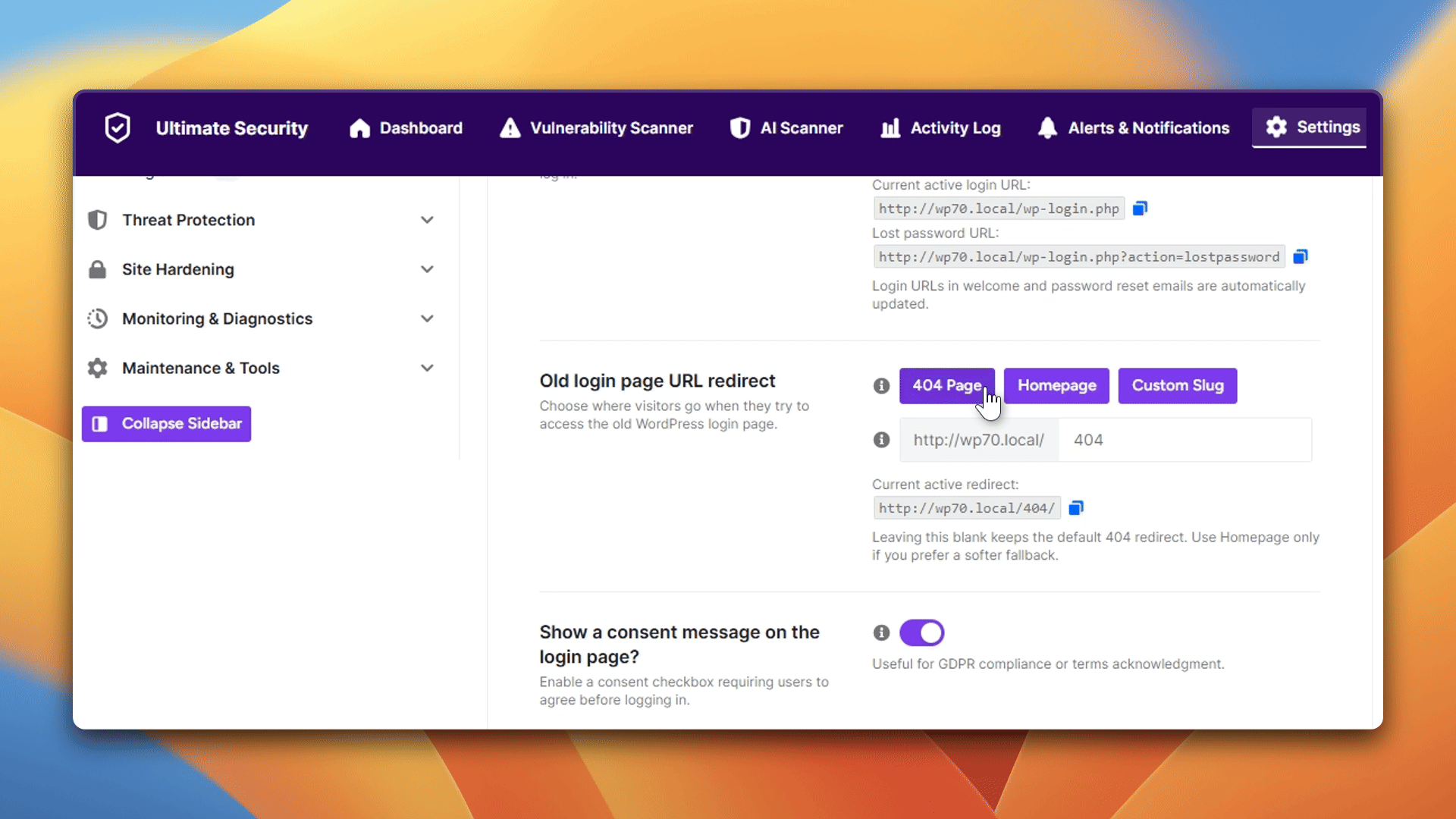Copy the lost password URL
This screenshot has width=1456, height=819.
(1301, 257)
